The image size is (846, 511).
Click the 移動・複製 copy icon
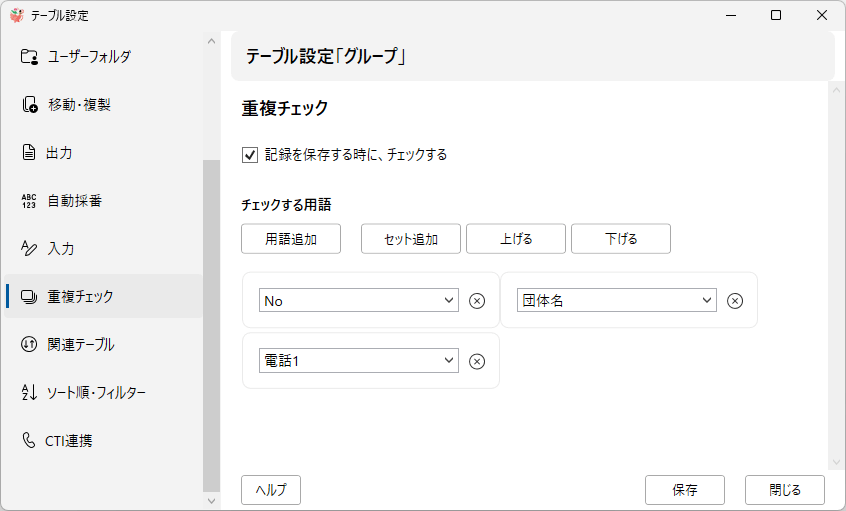29,104
